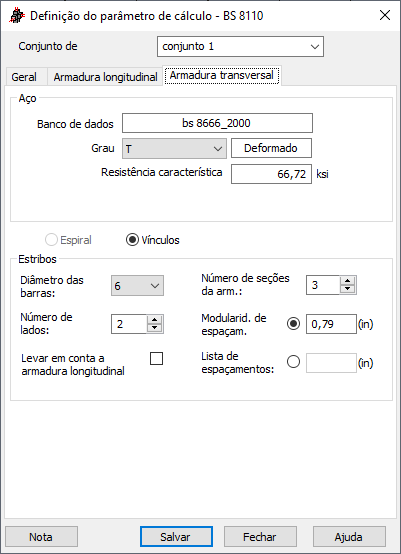Select the Vínculos radio button
This screenshot has width=401, height=554.
tap(132, 240)
